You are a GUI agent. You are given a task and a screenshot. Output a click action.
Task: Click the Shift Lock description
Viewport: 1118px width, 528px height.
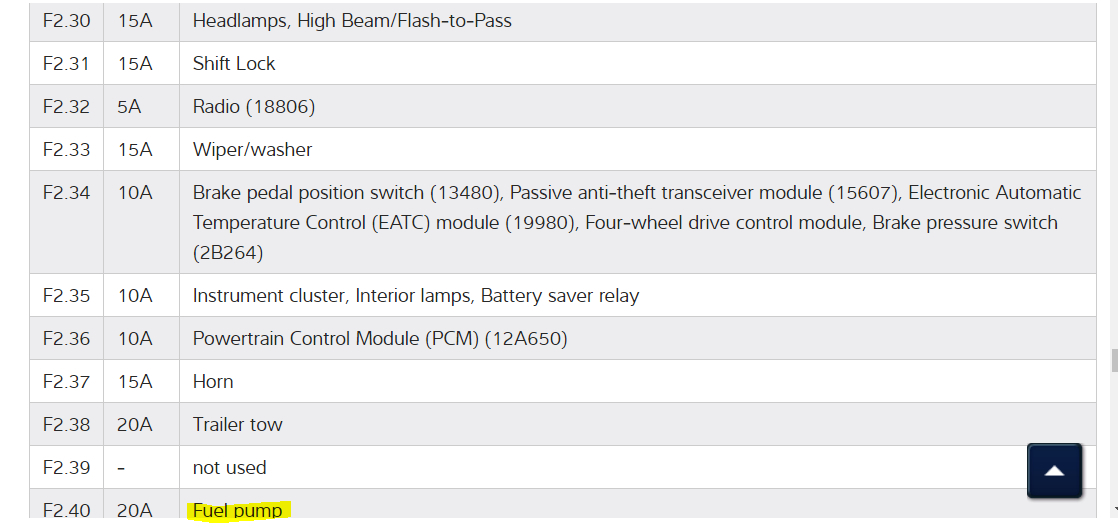pyautogui.click(x=234, y=63)
